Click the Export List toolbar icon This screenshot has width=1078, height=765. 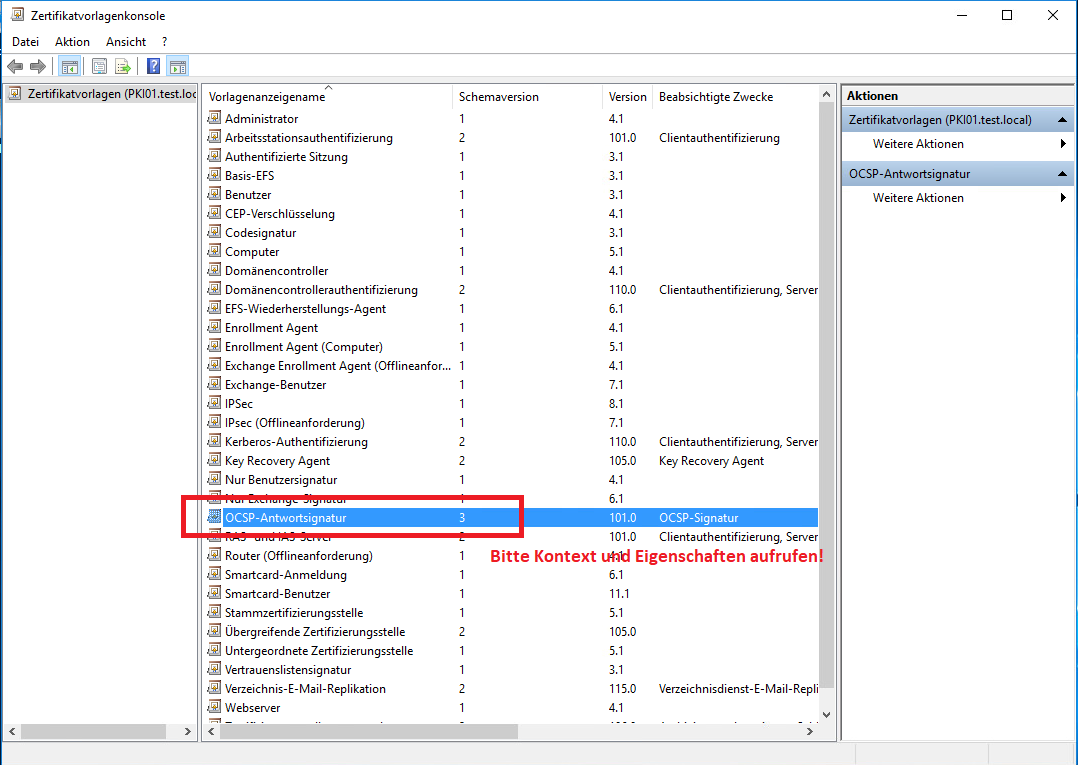123,67
